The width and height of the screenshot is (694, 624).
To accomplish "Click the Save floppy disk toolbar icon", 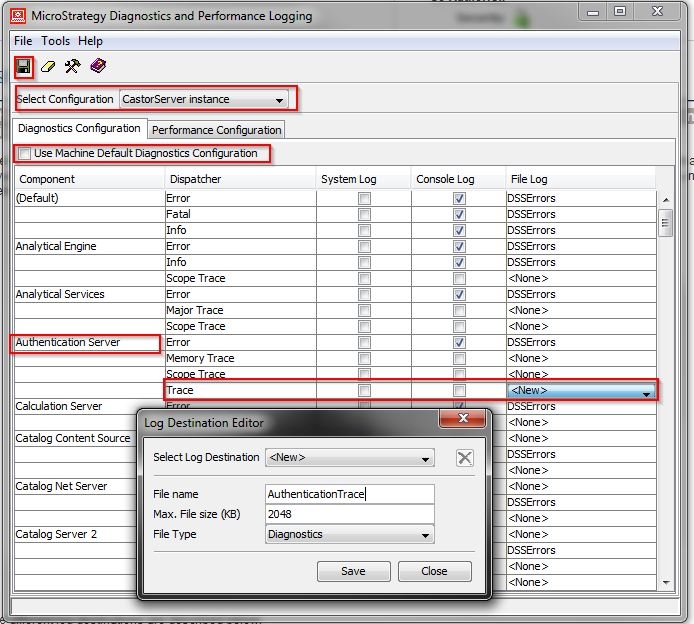I will click(23, 66).
